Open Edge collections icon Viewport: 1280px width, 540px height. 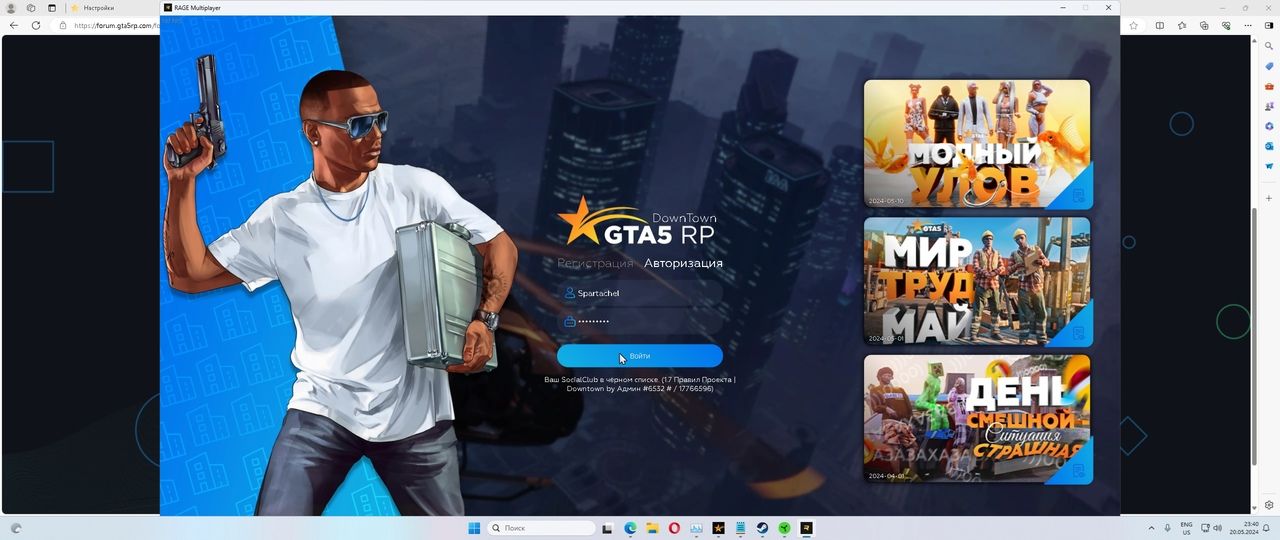pos(1204,25)
